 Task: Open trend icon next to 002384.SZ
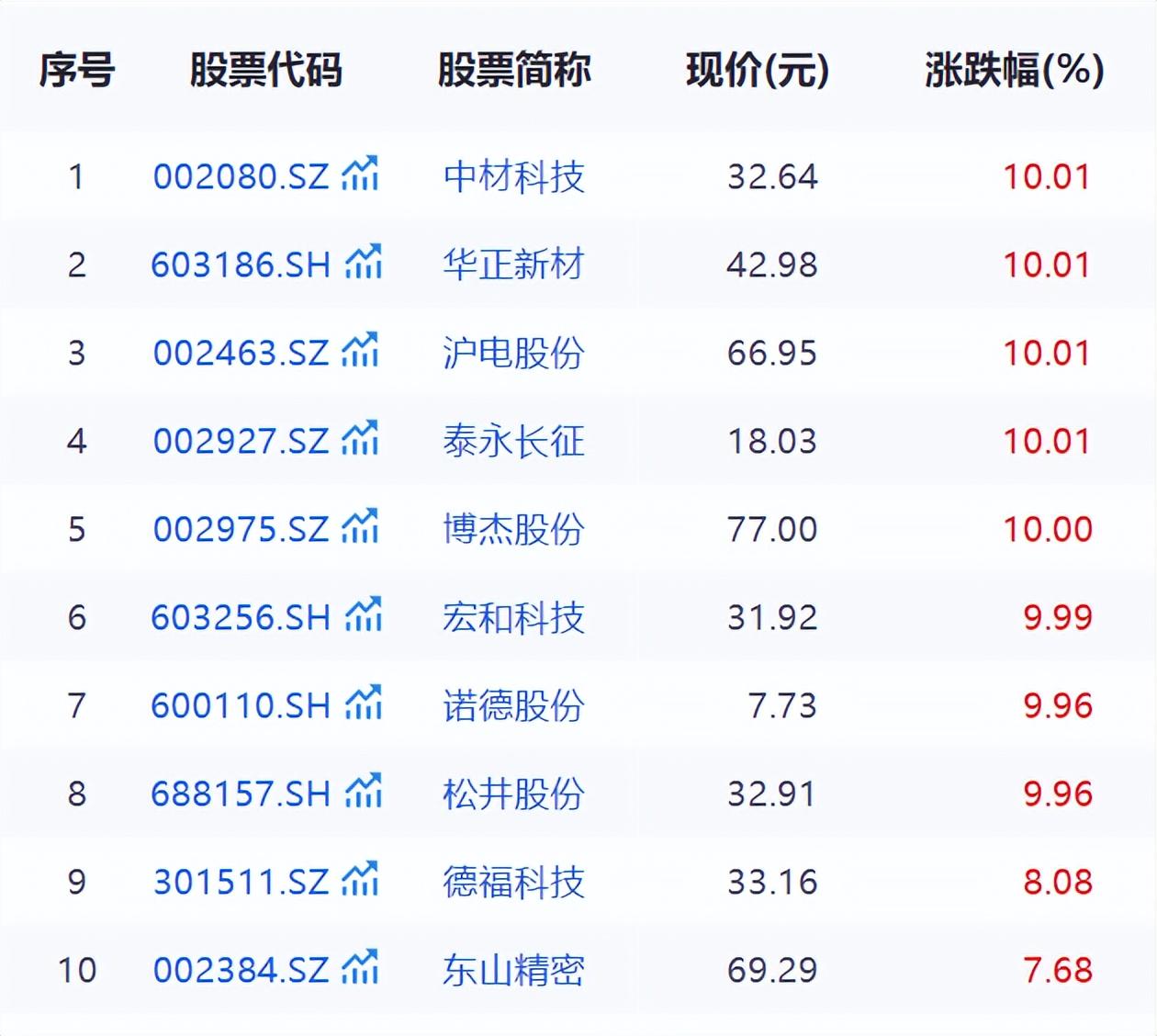tap(359, 967)
